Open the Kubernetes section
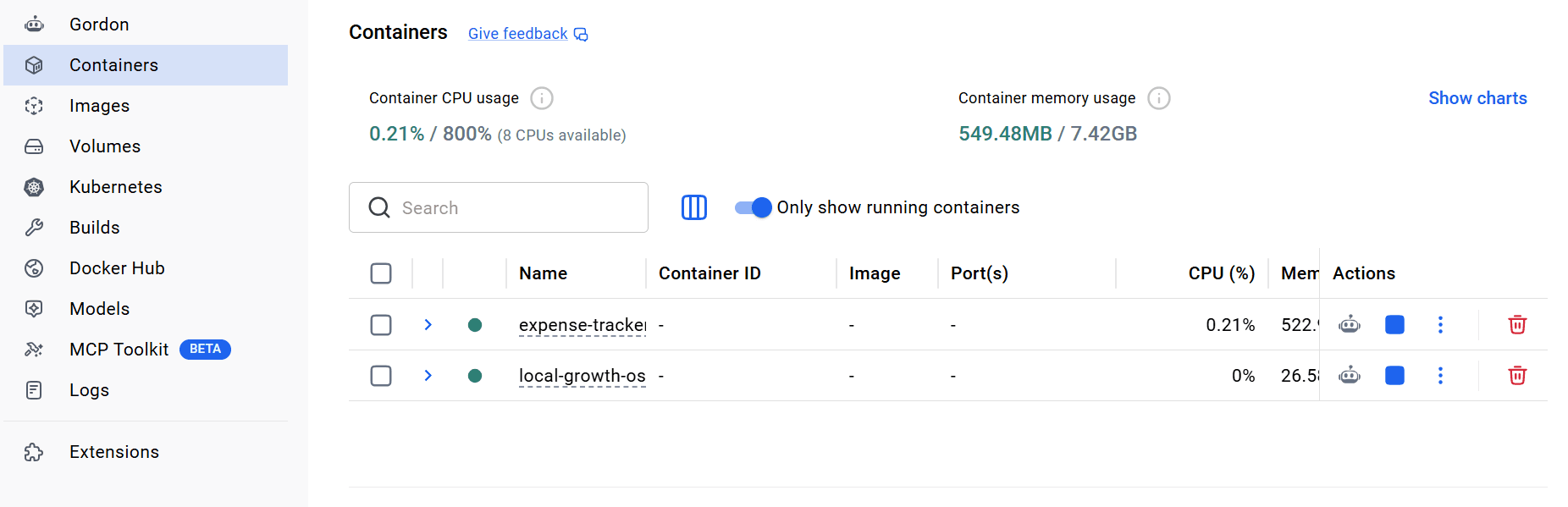 (146, 187)
